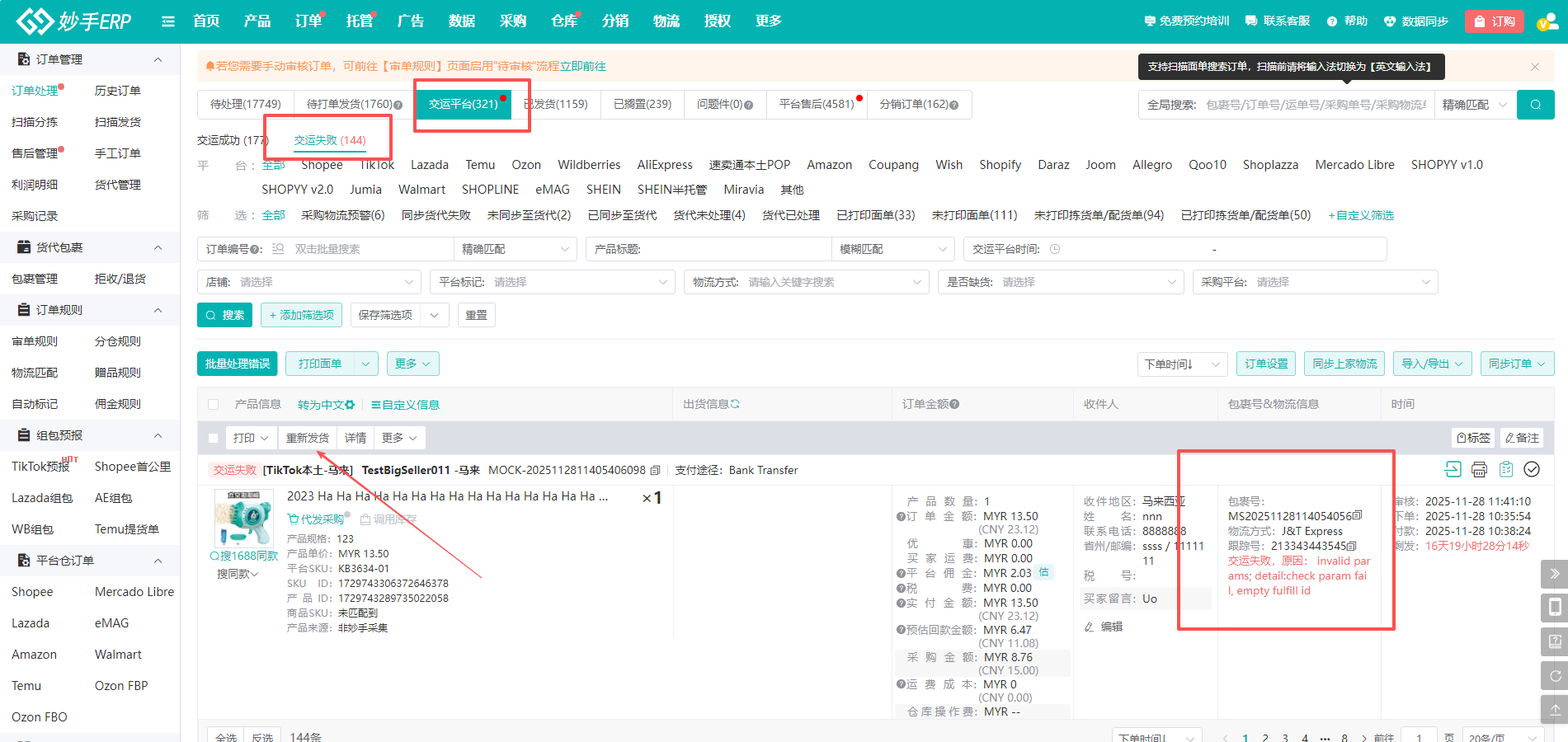Expand the 导入/导出 dropdown
This screenshot has width=1568, height=742.
[x=1432, y=364]
